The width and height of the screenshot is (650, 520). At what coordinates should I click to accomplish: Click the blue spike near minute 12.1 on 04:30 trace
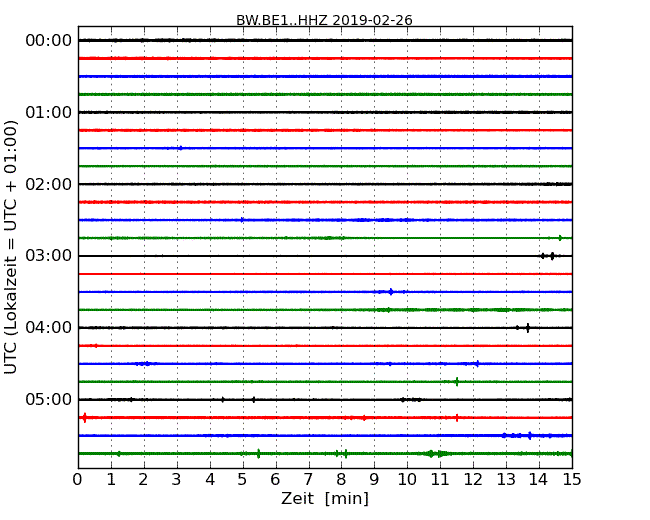pyautogui.click(x=478, y=364)
